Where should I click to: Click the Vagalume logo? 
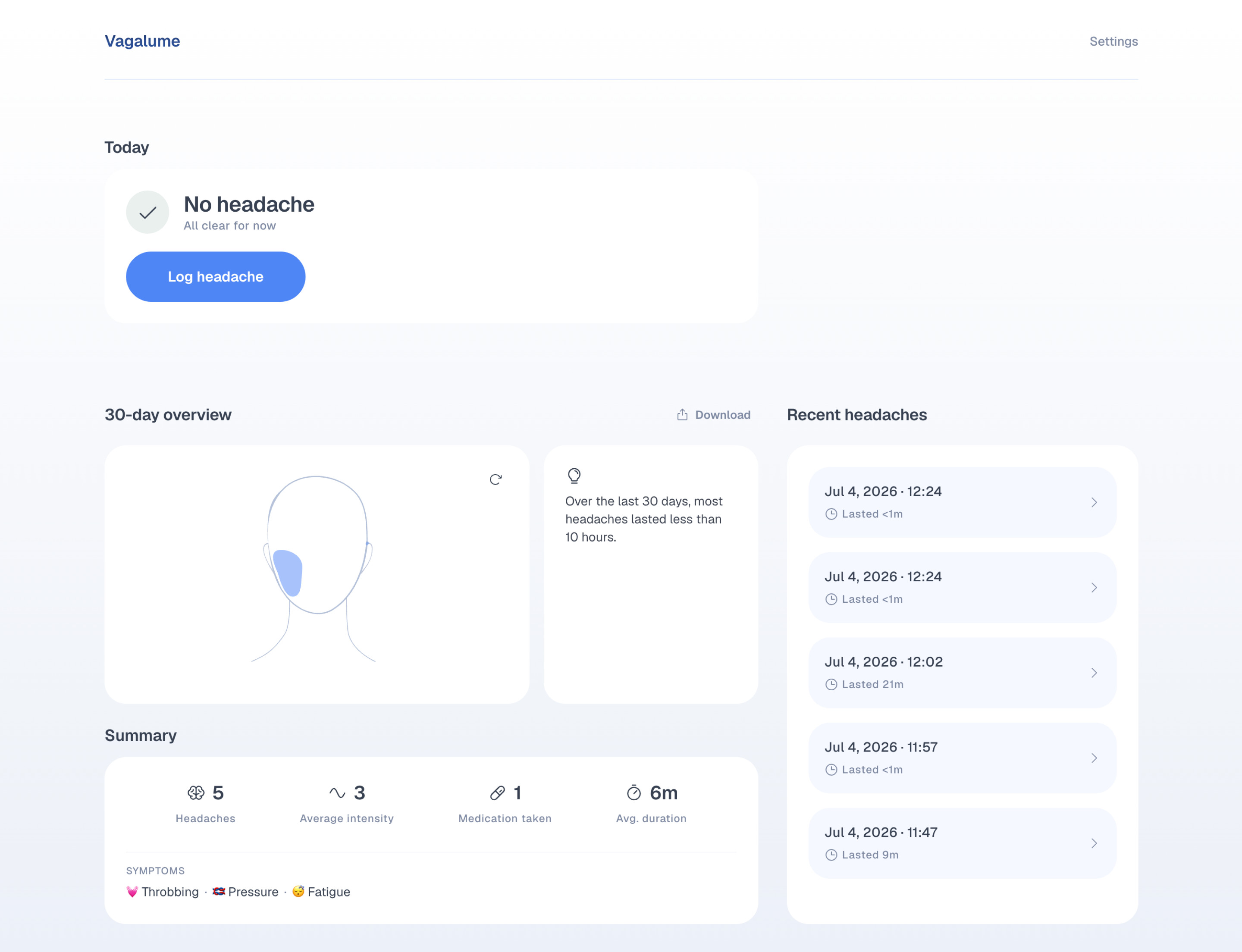click(x=142, y=41)
